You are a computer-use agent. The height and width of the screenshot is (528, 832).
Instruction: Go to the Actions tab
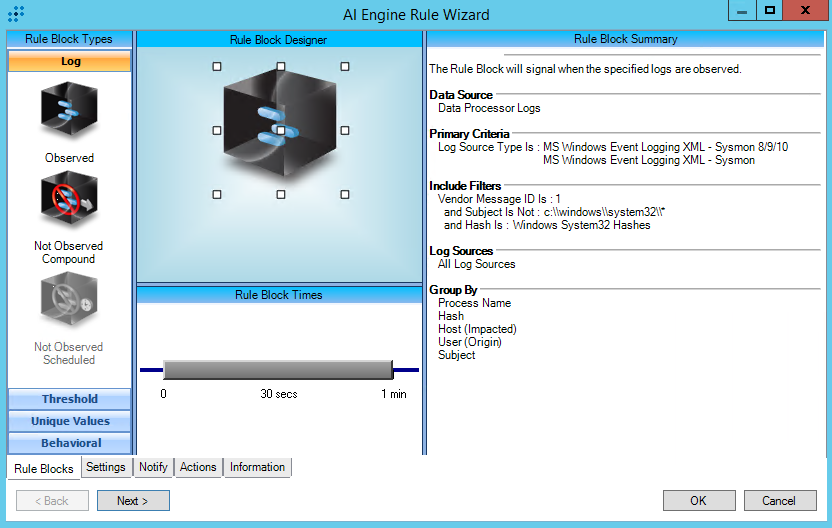coord(198,467)
